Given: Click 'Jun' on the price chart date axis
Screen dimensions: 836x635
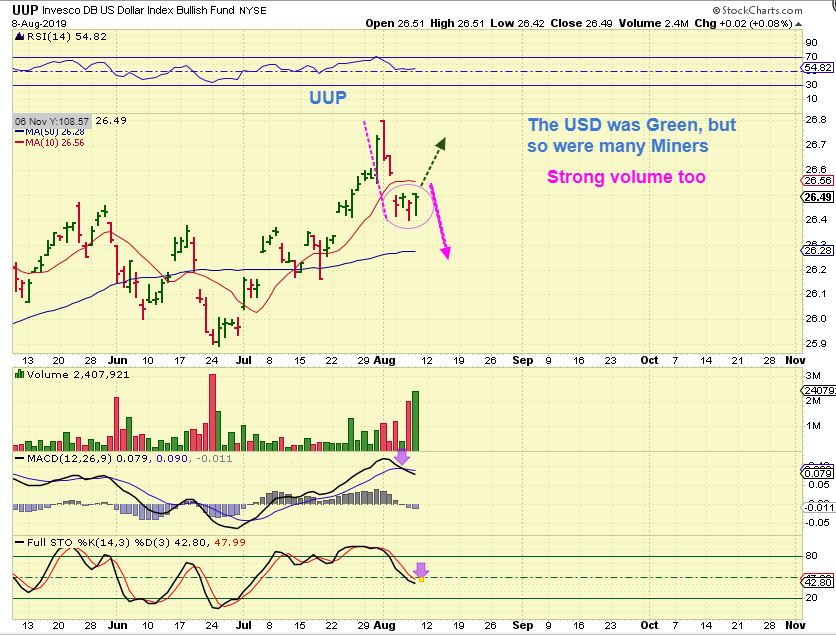Looking at the screenshot, I should (117, 360).
